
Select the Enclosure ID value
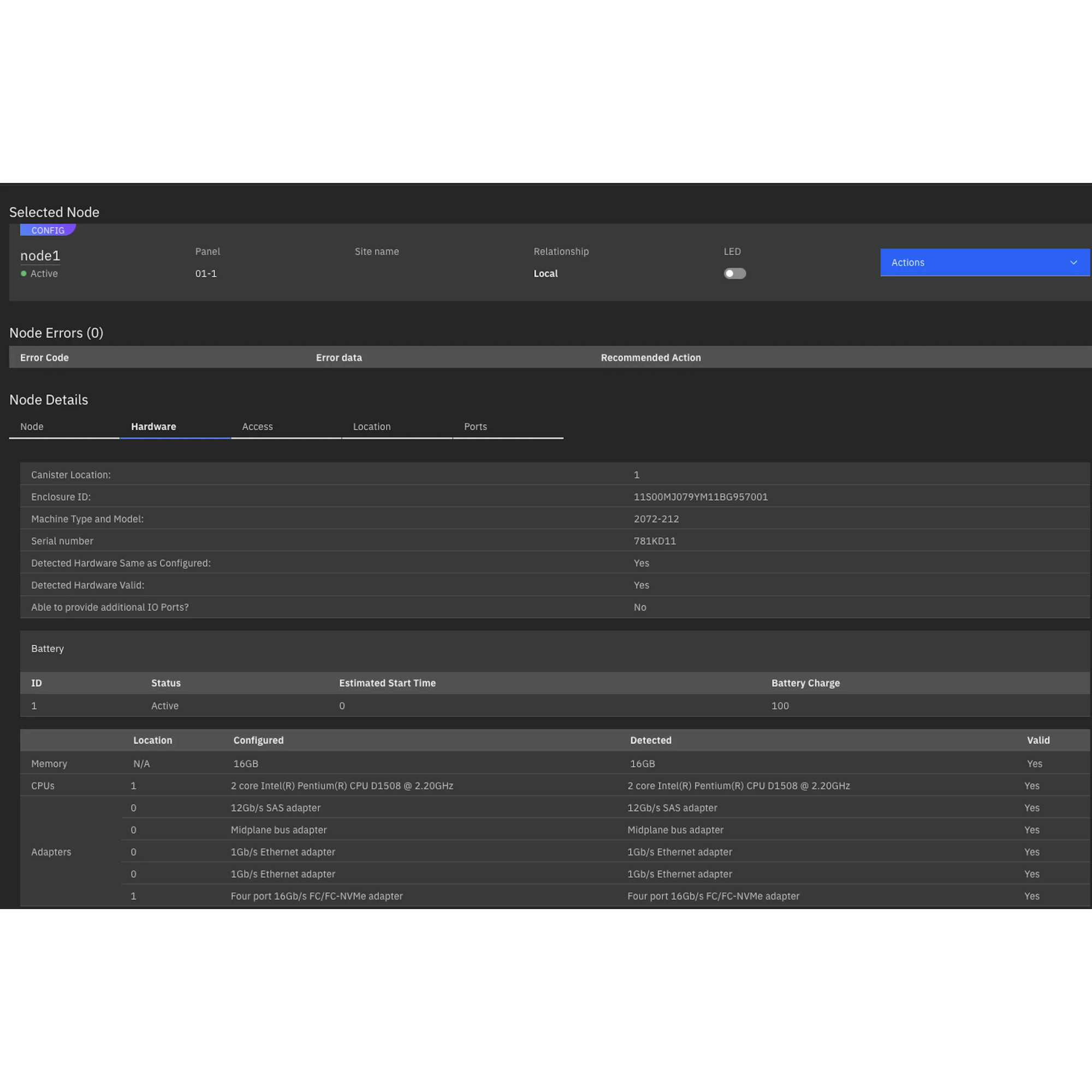tap(701, 497)
